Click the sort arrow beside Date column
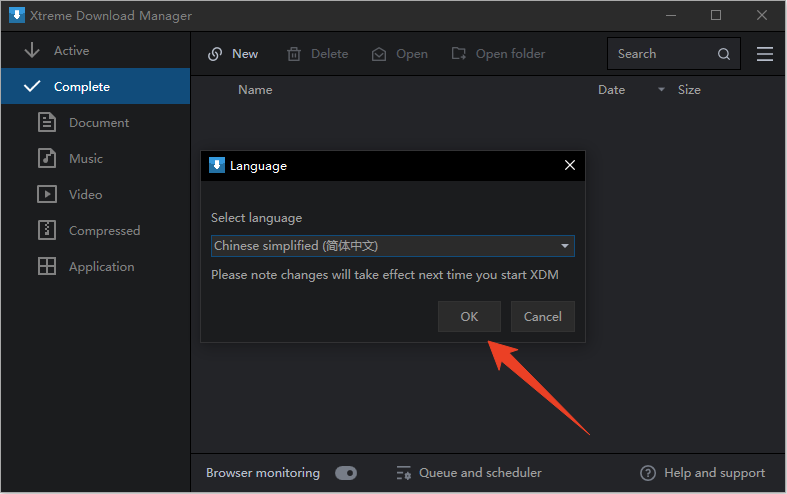787x494 pixels. pyautogui.click(x=661, y=90)
